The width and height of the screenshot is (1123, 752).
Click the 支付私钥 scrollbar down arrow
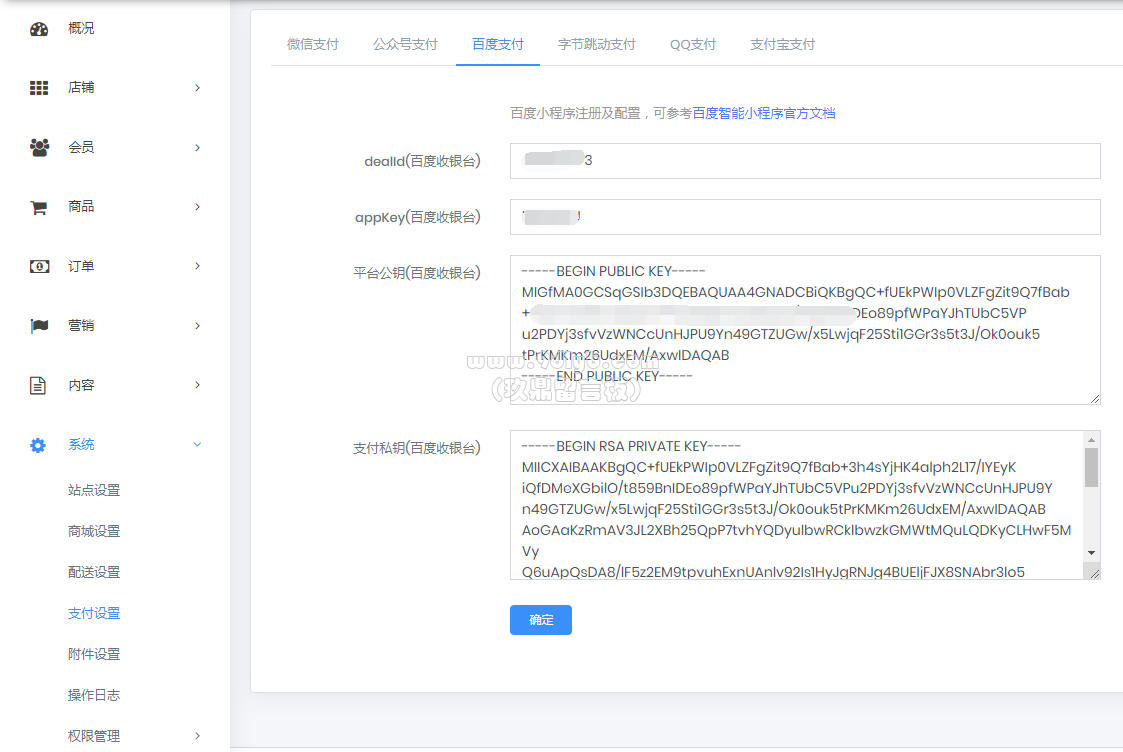(x=1091, y=553)
